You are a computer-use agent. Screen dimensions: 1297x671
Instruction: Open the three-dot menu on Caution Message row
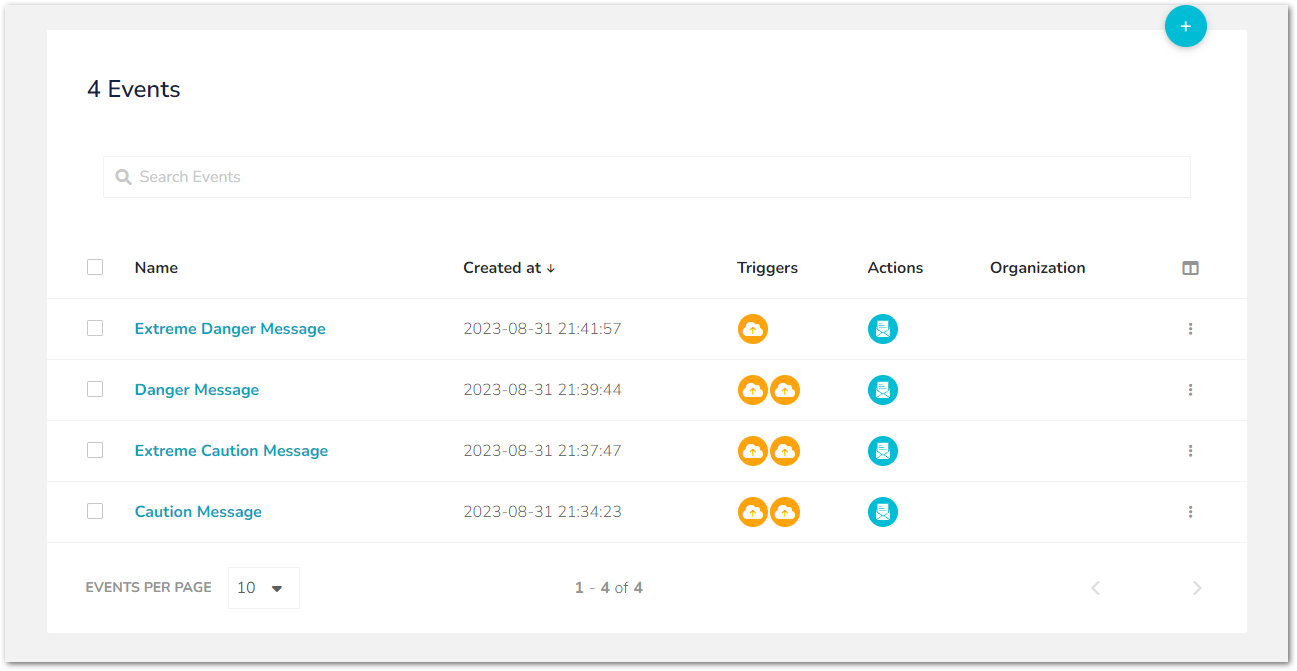pos(1190,511)
